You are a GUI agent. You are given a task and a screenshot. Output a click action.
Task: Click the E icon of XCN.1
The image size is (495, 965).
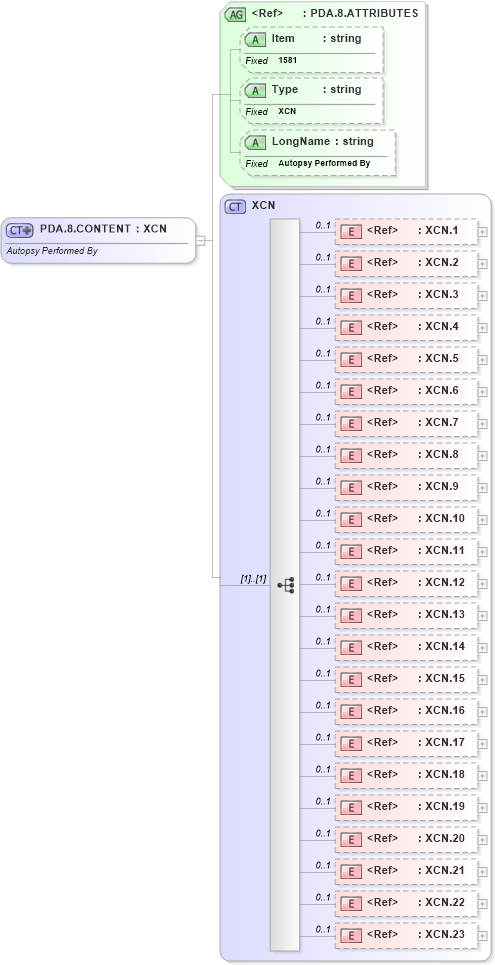coord(351,232)
